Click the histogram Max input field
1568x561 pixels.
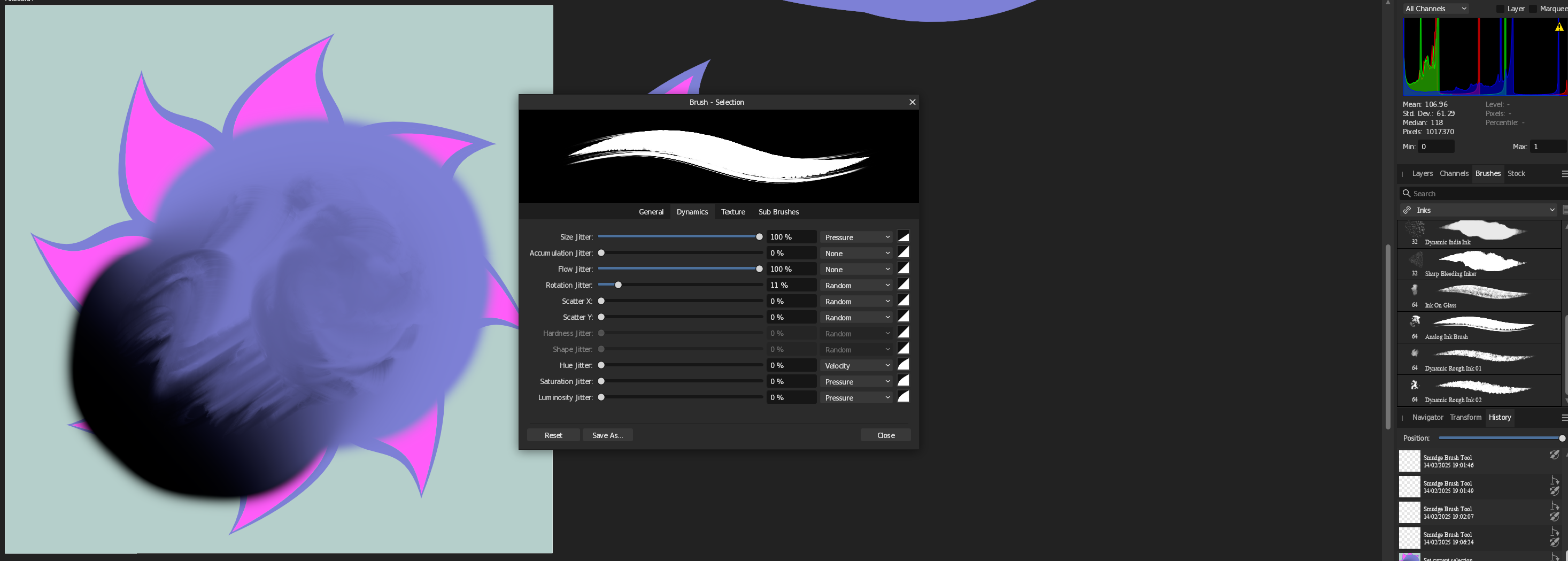(1549, 146)
